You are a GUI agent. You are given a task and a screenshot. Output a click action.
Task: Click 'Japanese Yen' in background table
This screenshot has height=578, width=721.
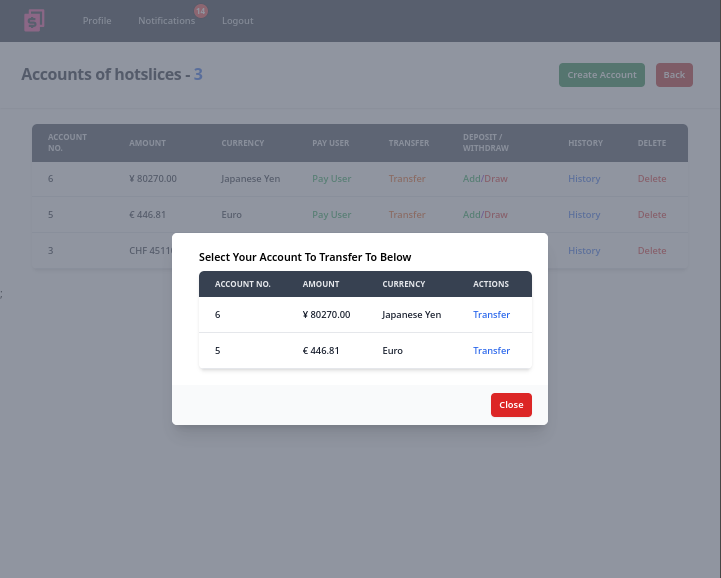coord(251,179)
